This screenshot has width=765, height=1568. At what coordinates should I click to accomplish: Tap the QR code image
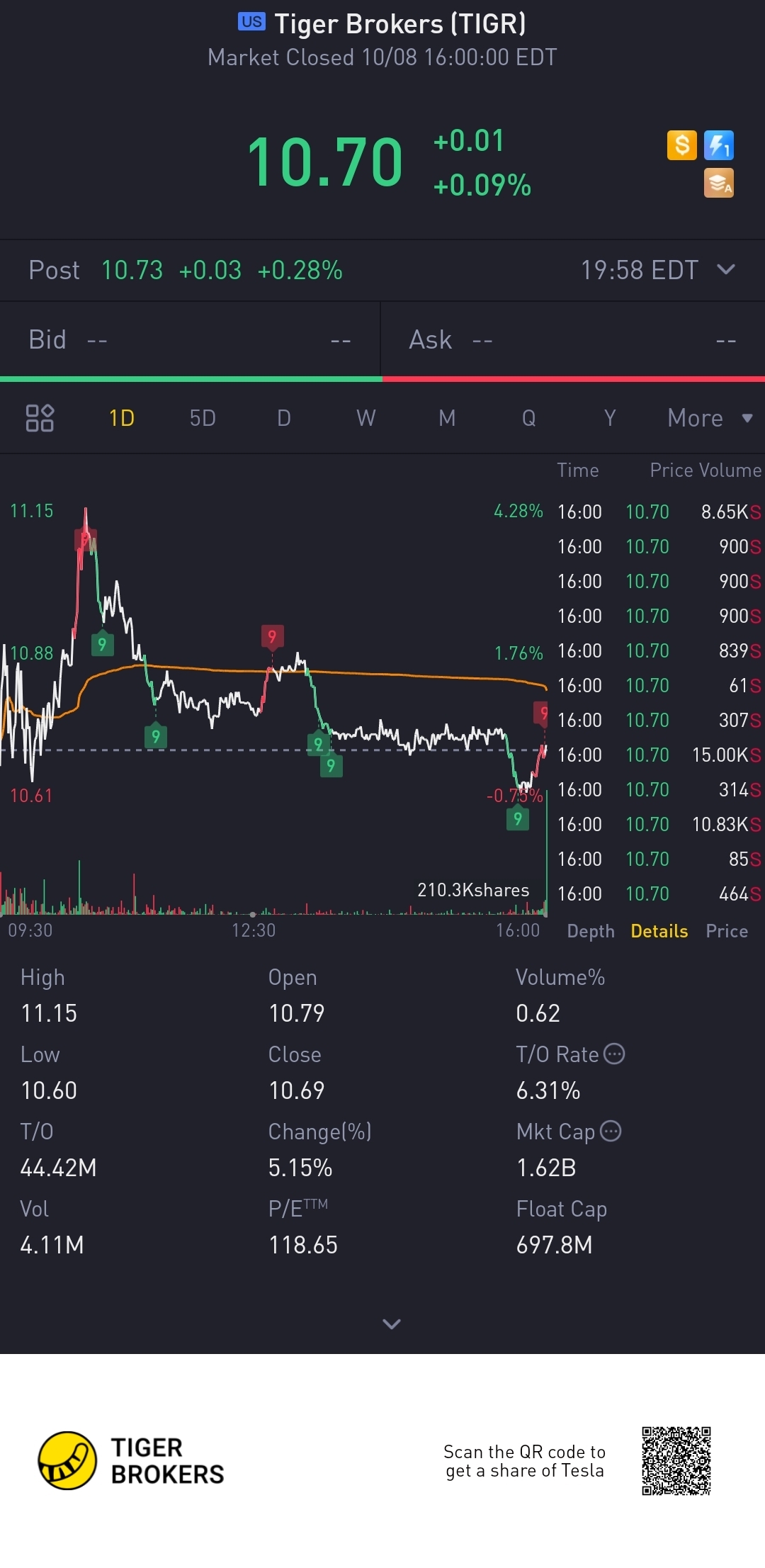click(676, 1461)
